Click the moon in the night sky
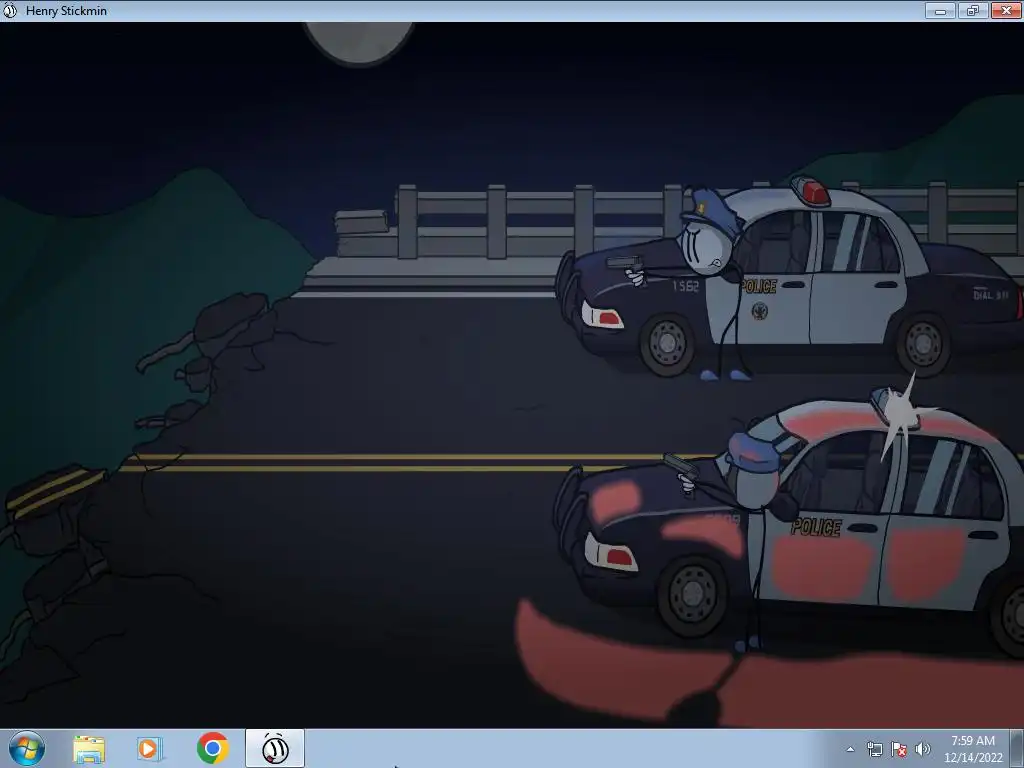This screenshot has width=1024, height=768. pyautogui.click(x=359, y=42)
